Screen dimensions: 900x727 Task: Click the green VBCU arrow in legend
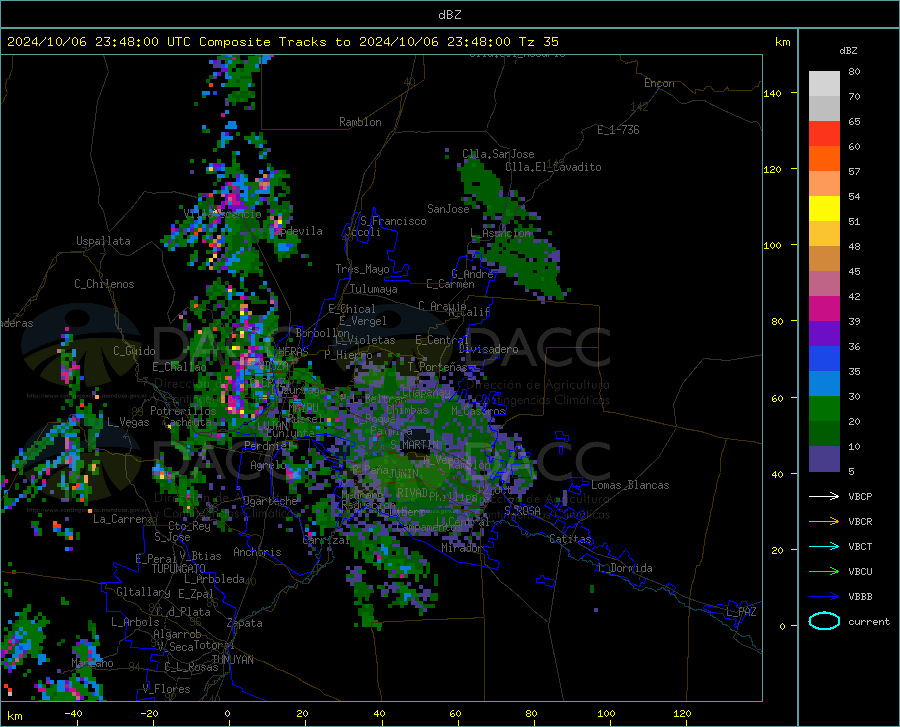pyautogui.click(x=824, y=572)
